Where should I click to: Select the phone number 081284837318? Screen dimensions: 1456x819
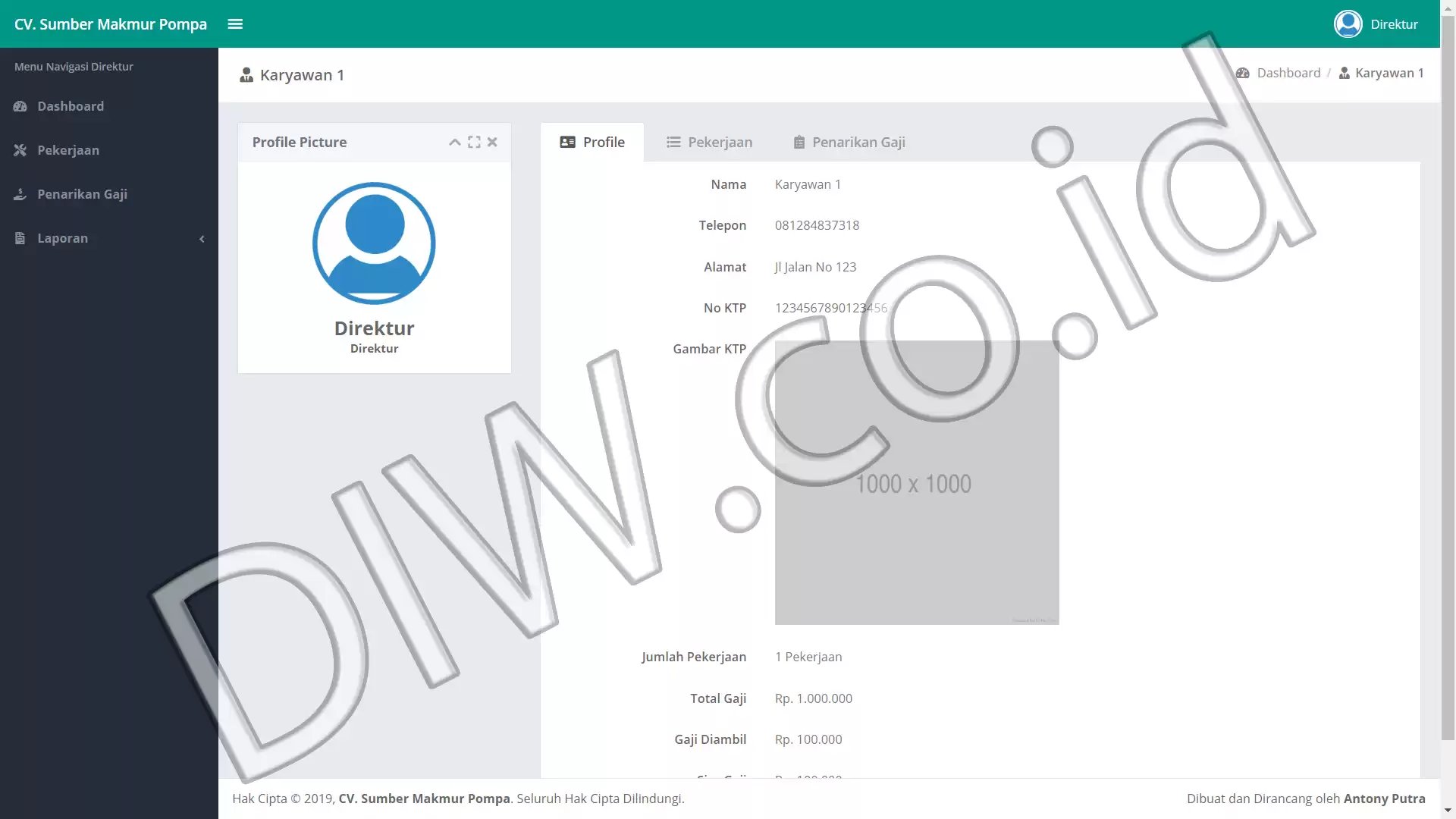tap(817, 225)
